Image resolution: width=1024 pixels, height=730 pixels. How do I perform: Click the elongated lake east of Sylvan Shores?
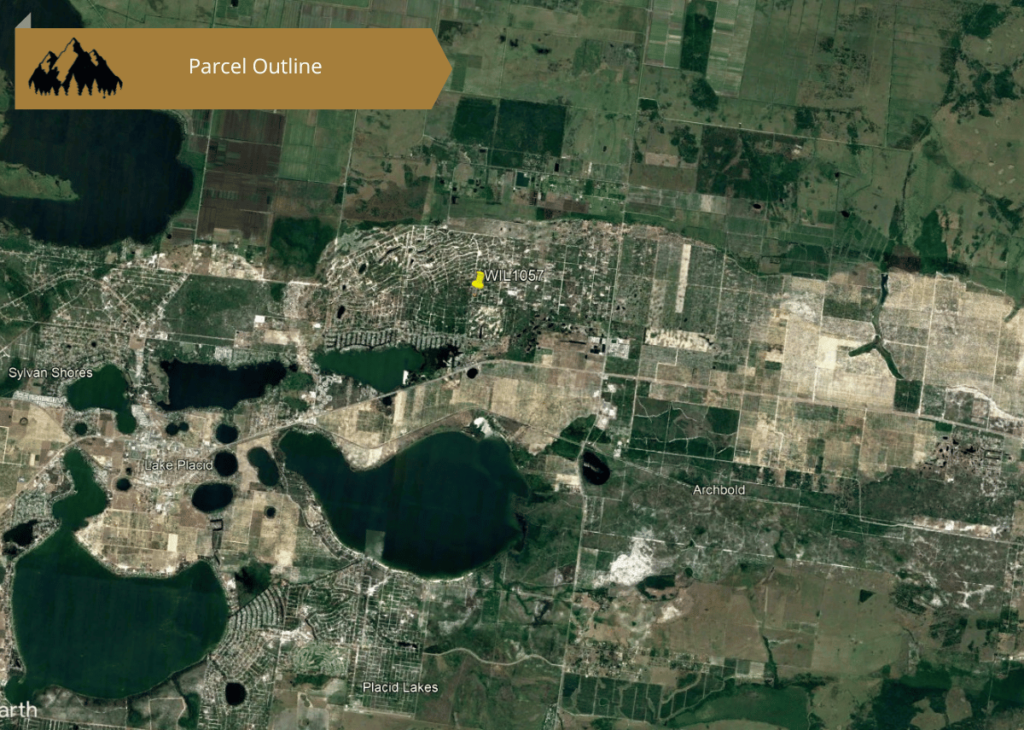tap(224, 382)
